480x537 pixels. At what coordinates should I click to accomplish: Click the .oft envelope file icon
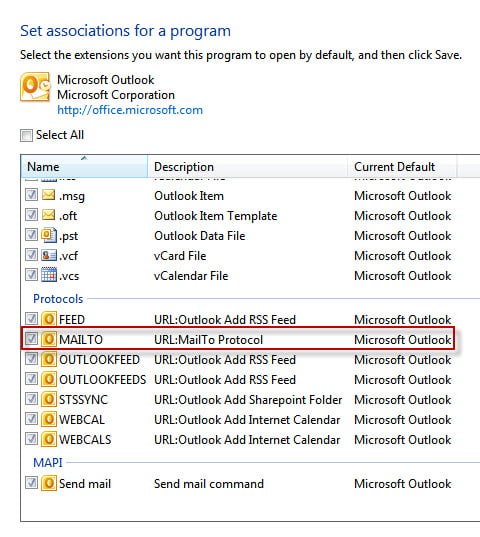tap(49, 215)
